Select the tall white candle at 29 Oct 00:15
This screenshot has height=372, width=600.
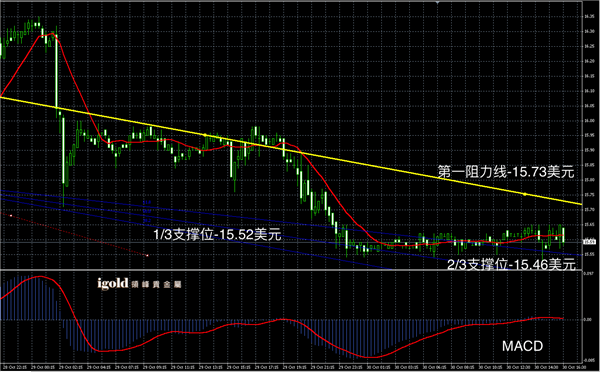57,71
